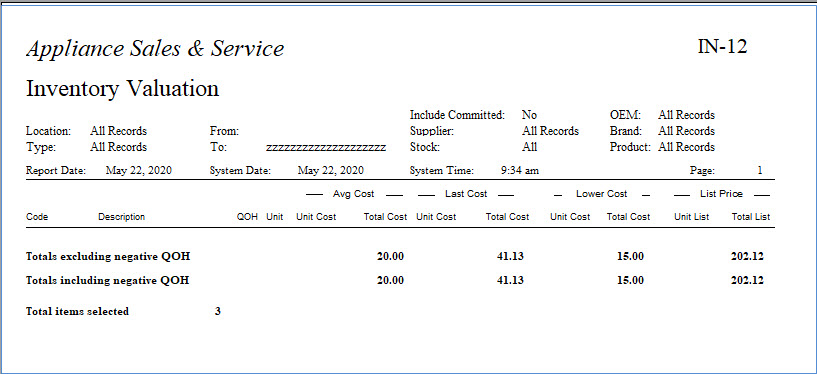Select the page number '1'
This screenshot has width=817, height=374.
(760, 170)
